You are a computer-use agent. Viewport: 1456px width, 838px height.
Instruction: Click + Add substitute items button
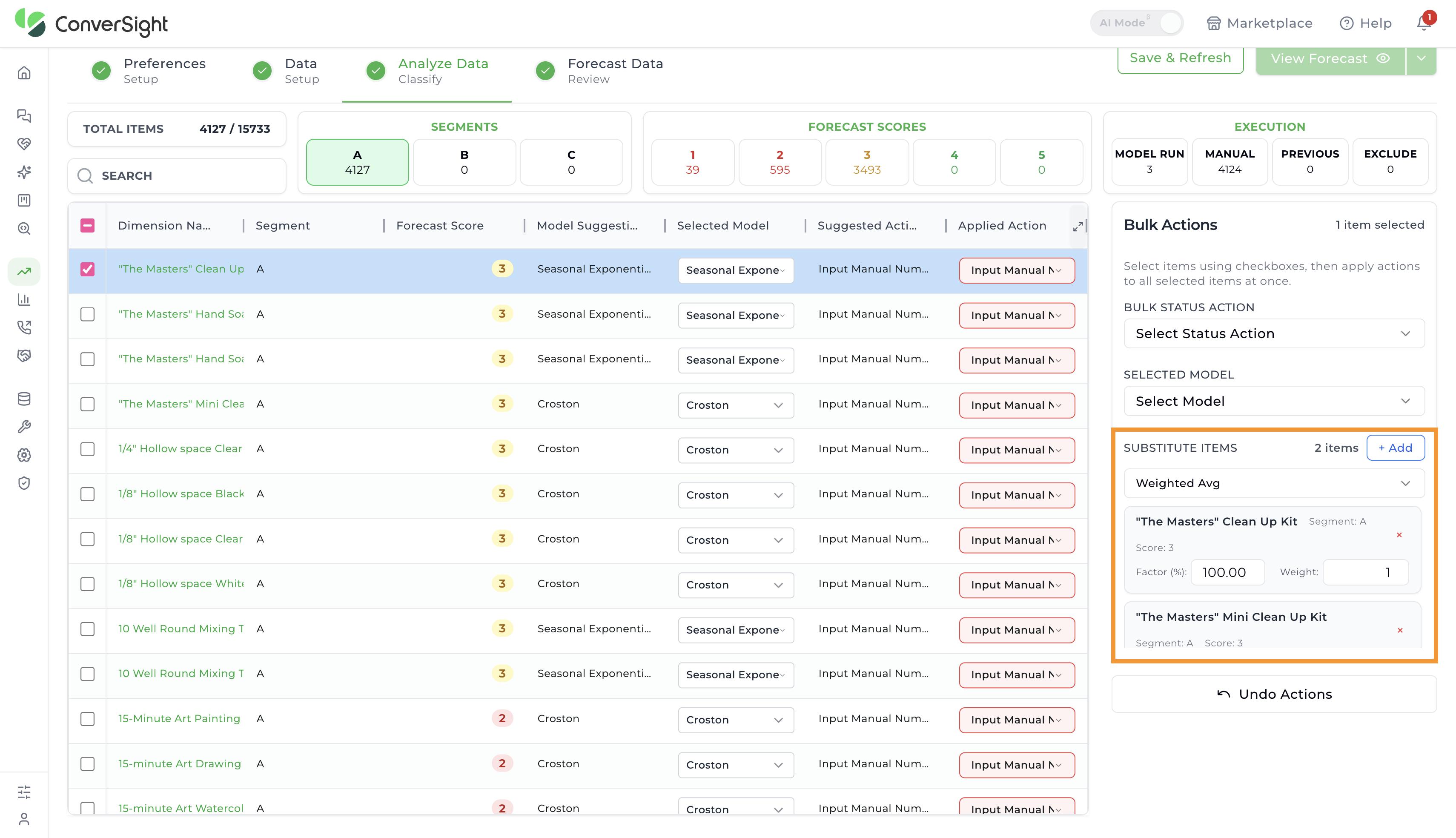click(x=1395, y=448)
